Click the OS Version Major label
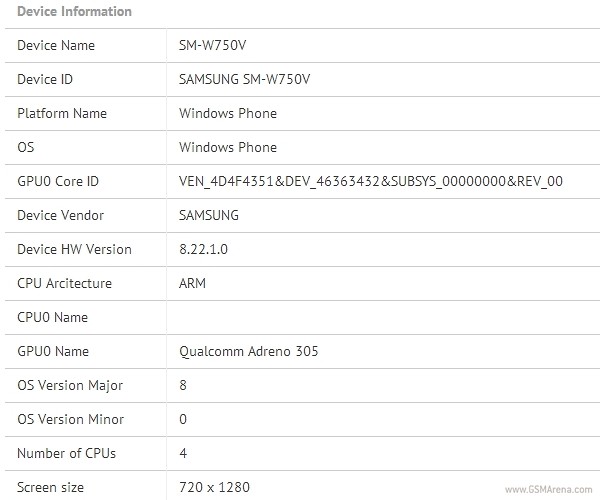 click(x=70, y=386)
